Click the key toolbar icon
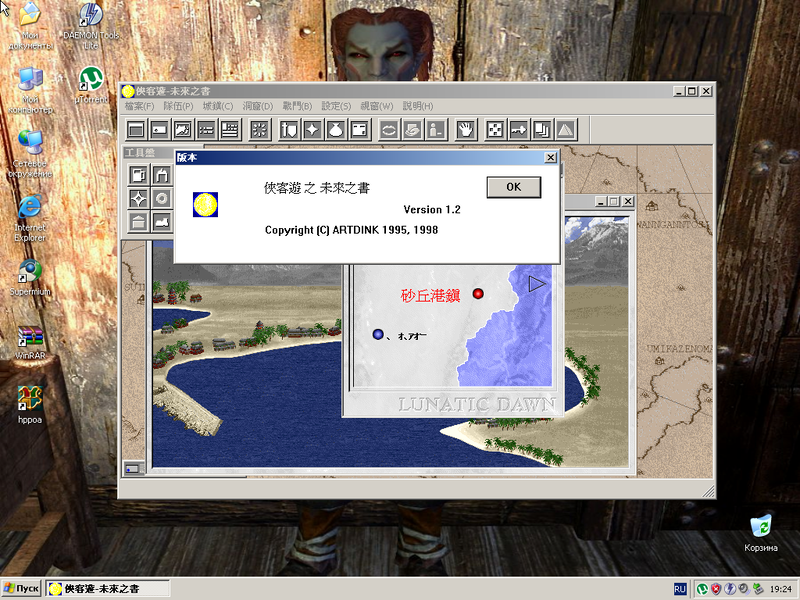 (x=519, y=130)
